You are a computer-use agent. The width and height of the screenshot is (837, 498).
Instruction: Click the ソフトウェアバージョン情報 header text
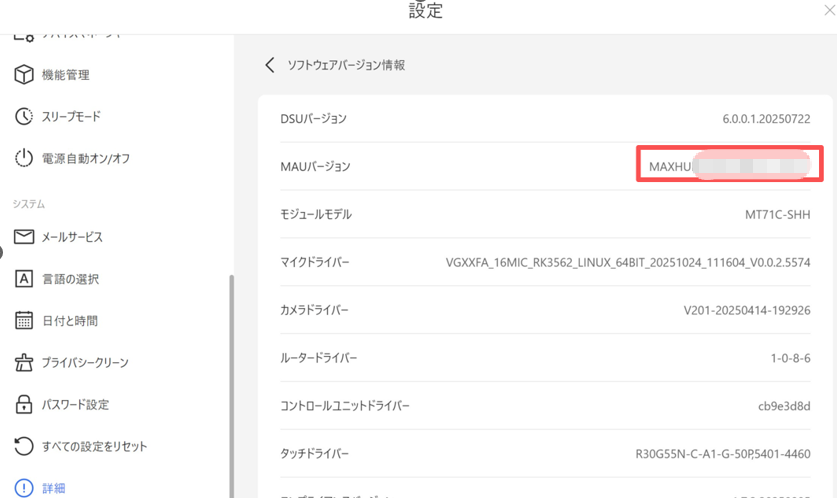point(346,65)
